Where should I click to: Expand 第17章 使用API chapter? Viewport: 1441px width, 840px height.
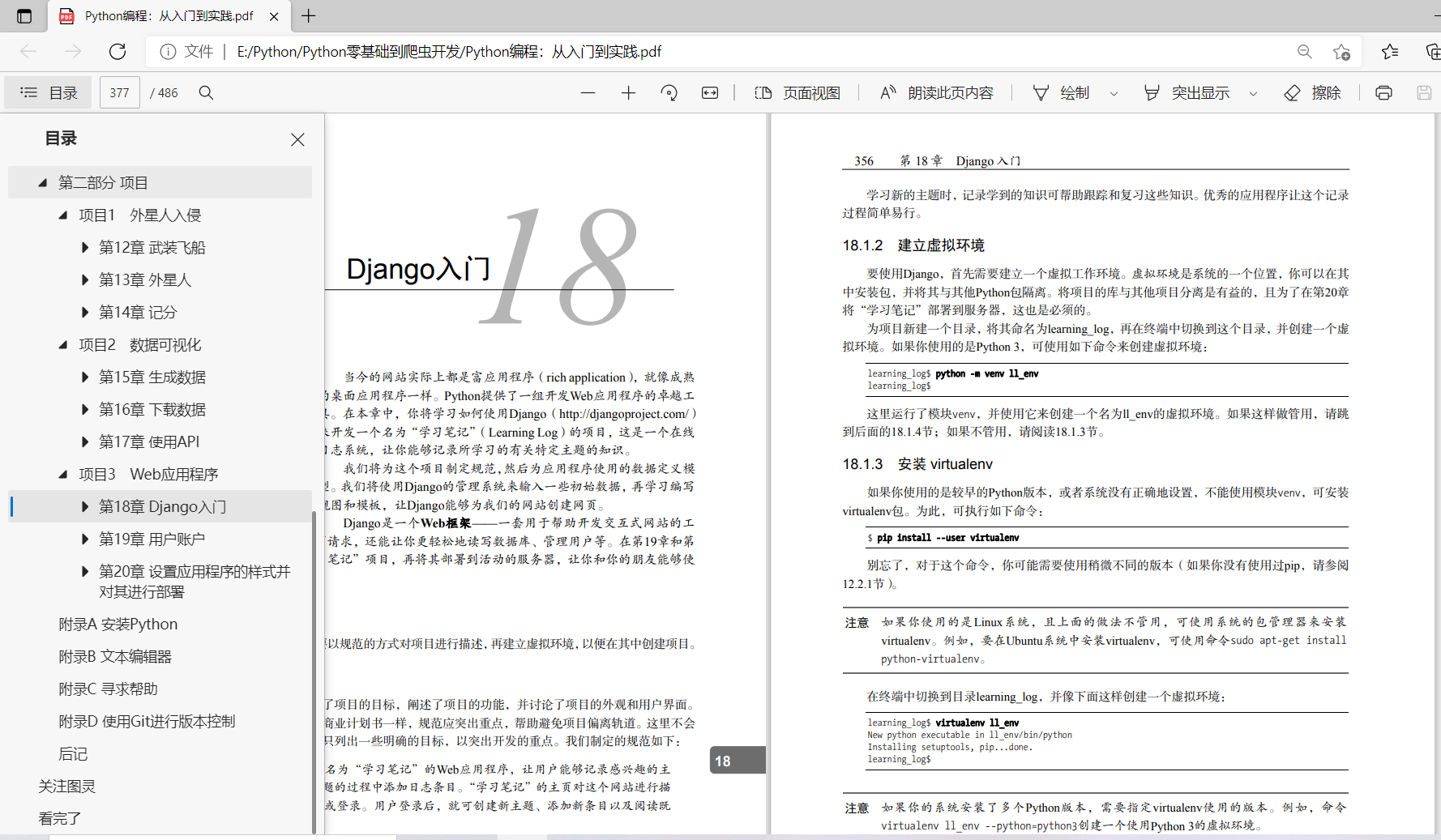click(84, 442)
